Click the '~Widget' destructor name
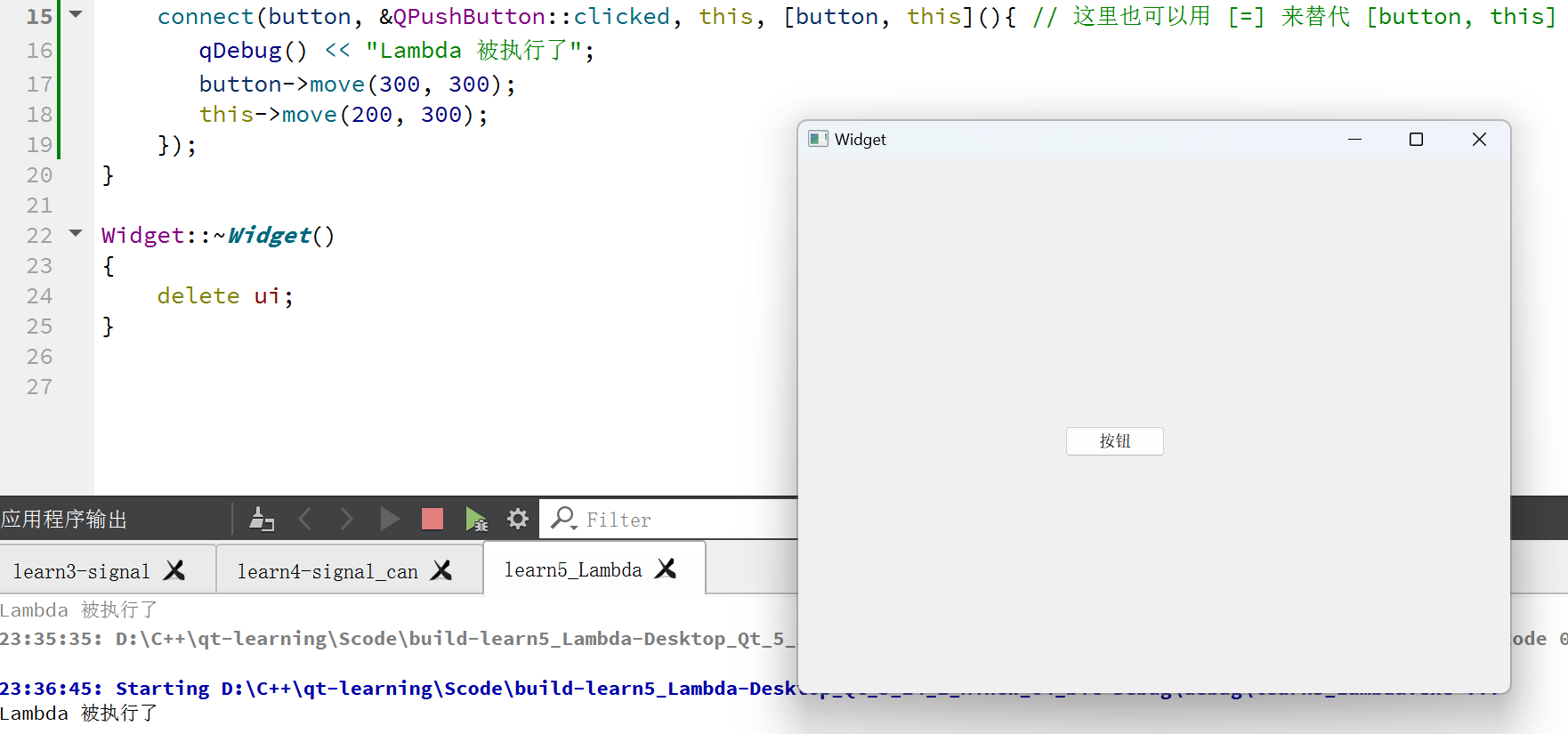 pos(263,236)
